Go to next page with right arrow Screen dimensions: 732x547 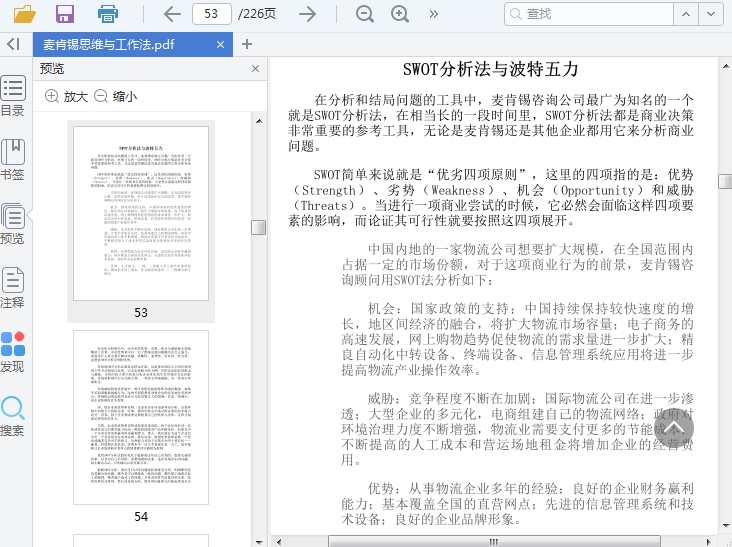click(x=308, y=14)
